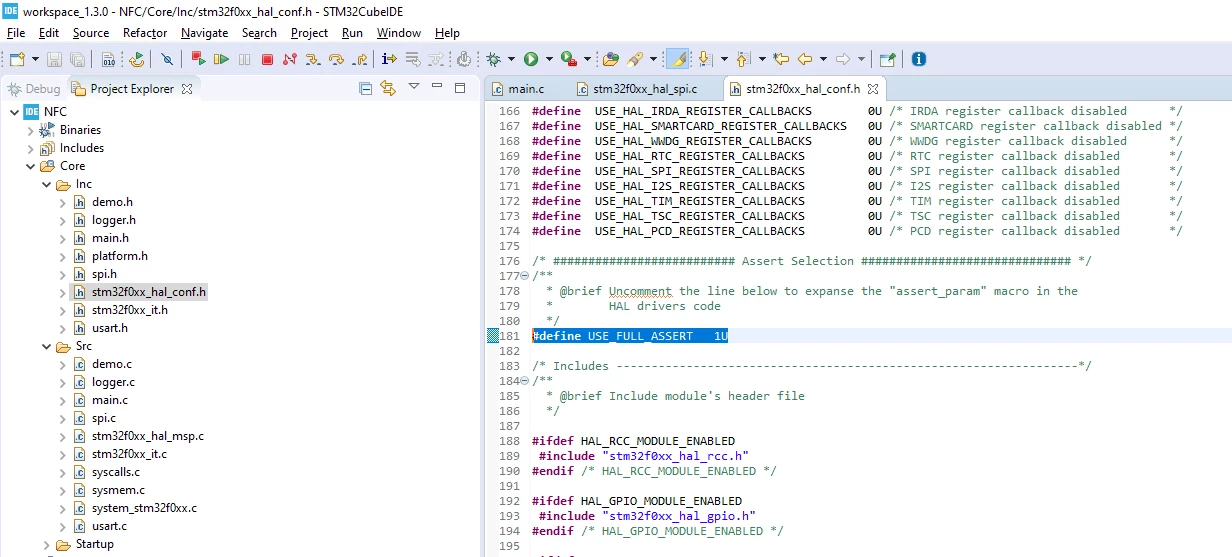Select system_stm32f0xx.c in Project Explorer

click(x=144, y=508)
